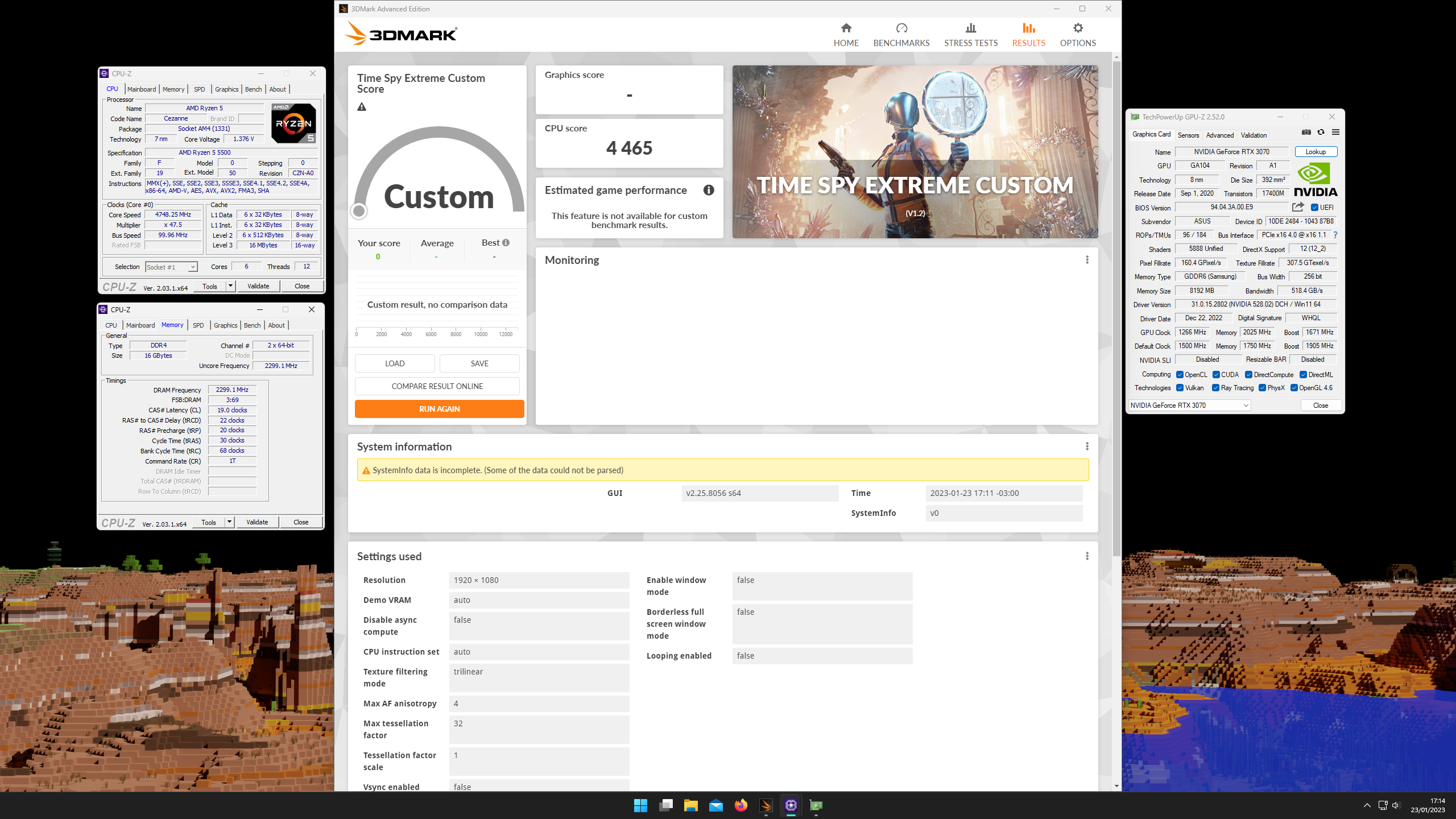Go to STRESS TESTS in 3DMark
The width and height of the screenshot is (1456, 819).
[x=971, y=35]
